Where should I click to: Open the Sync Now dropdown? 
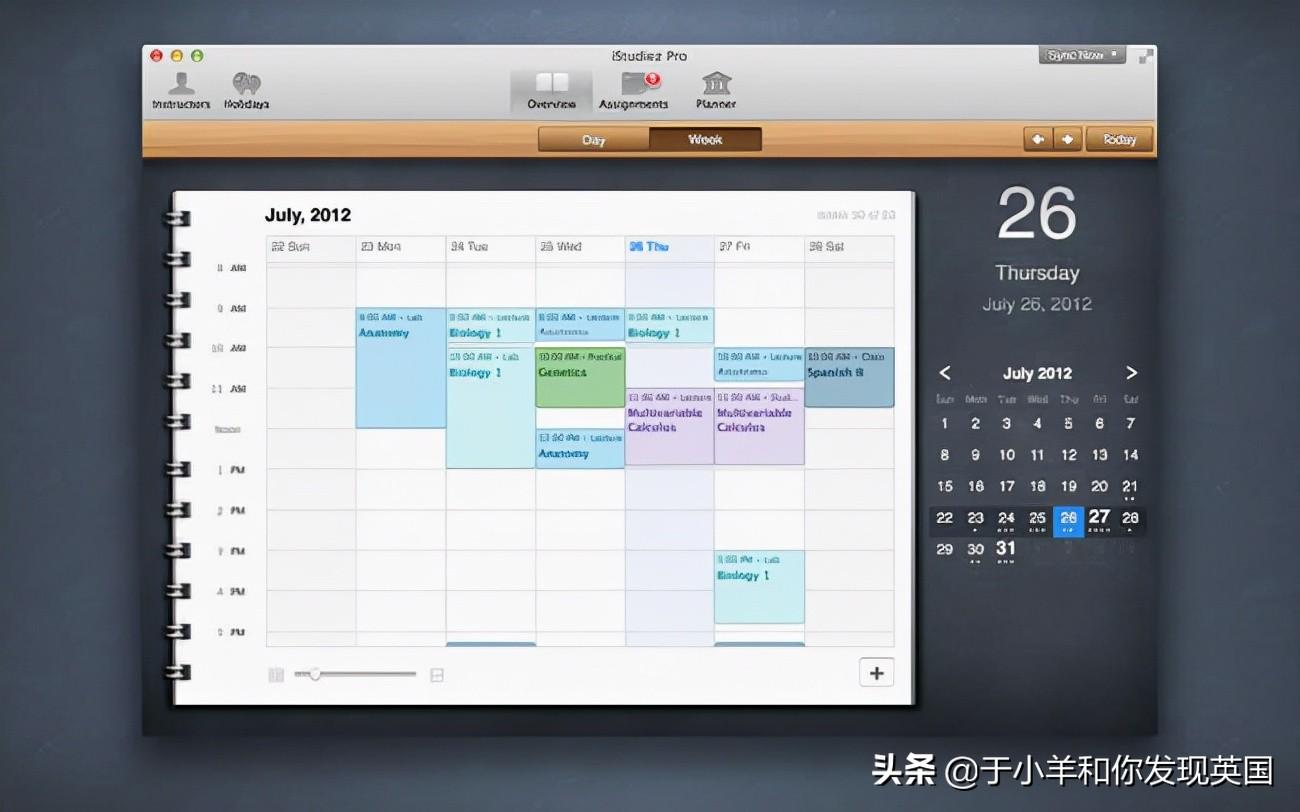point(1082,56)
